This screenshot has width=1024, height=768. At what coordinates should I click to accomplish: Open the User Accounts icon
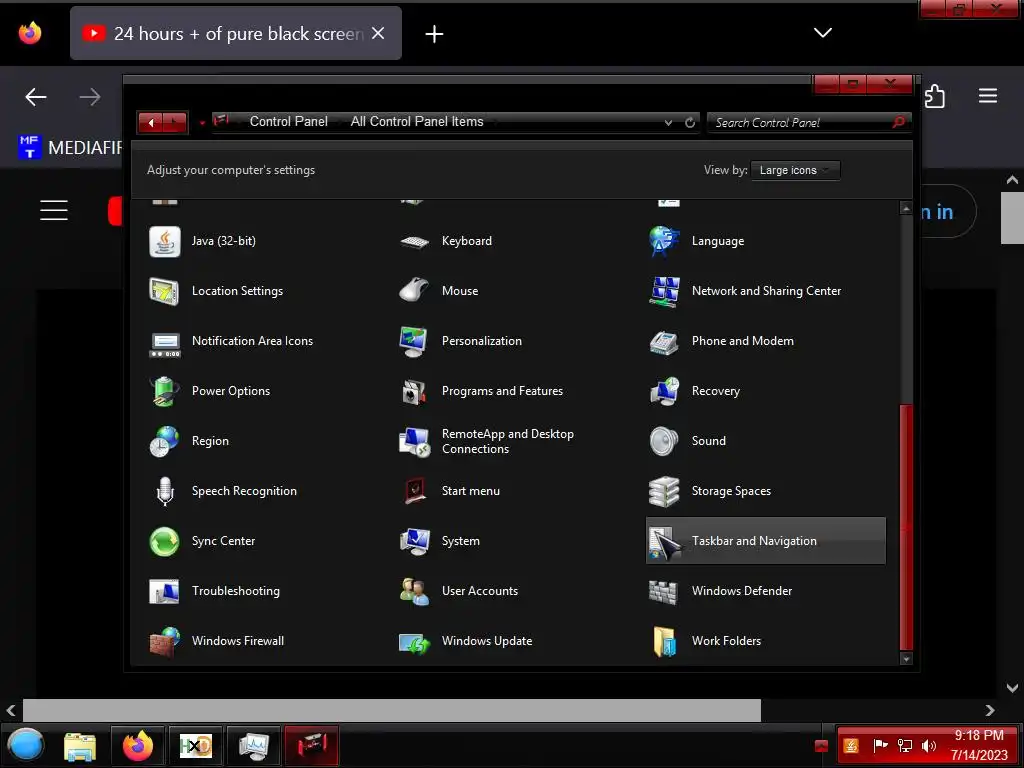(415, 591)
